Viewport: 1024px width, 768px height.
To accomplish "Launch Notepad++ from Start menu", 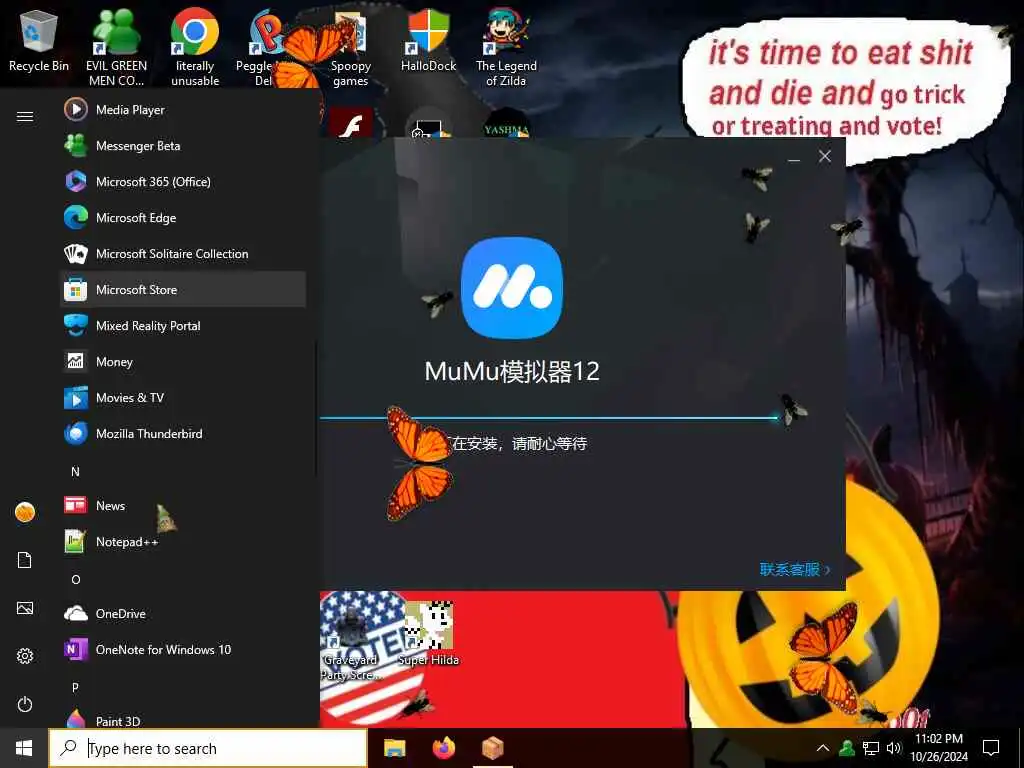I will tap(183, 541).
